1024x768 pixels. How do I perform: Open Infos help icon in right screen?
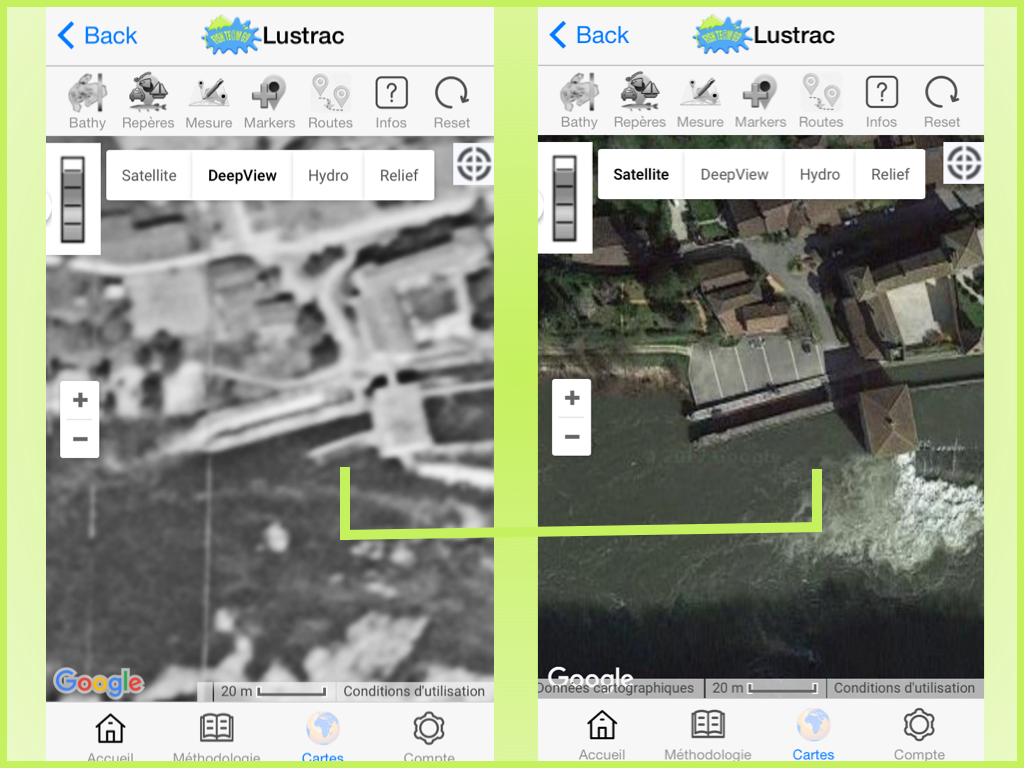[x=881, y=102]
